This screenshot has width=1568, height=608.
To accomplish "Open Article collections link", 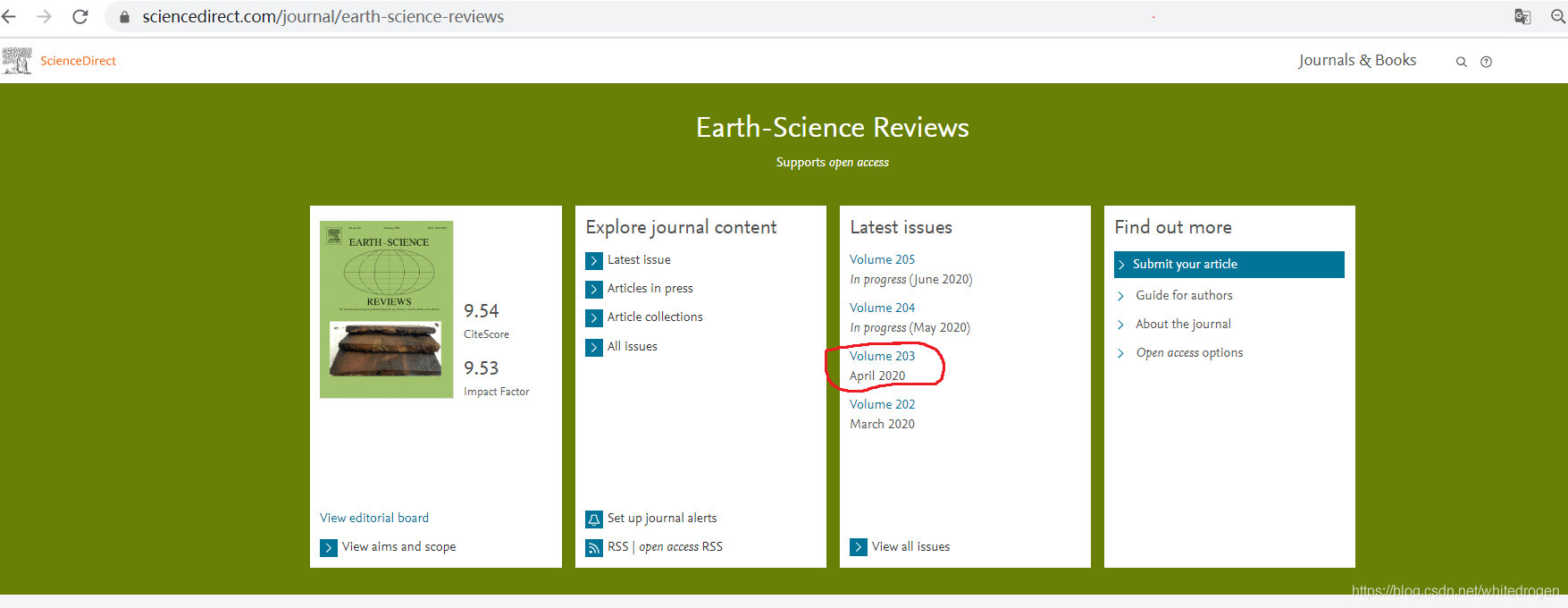I will click(655, 317).
